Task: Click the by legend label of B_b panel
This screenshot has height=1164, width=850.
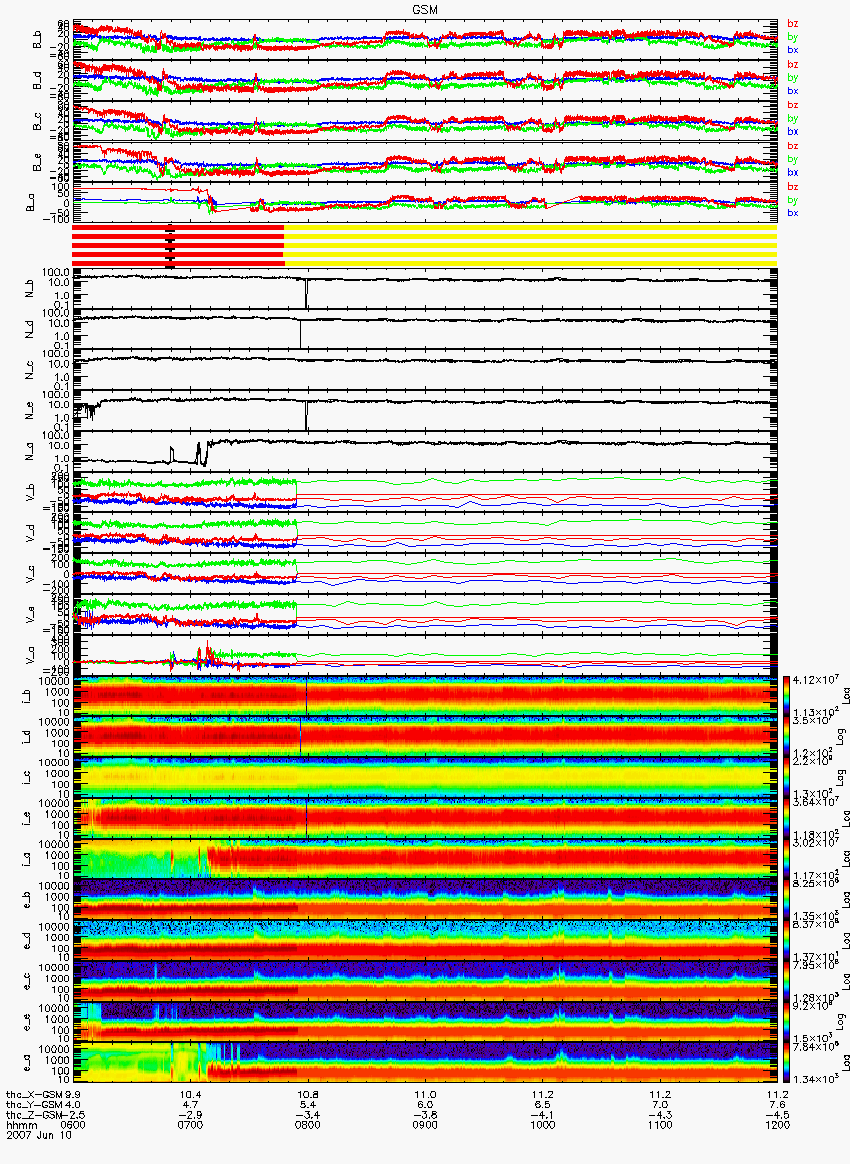Action: pyautogui.click(x=793, y=36)
